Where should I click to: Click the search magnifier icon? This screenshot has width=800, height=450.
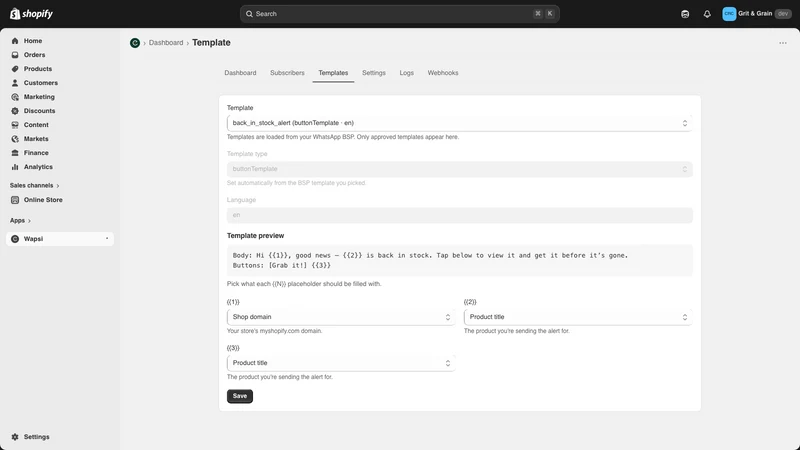click(249, 14)
